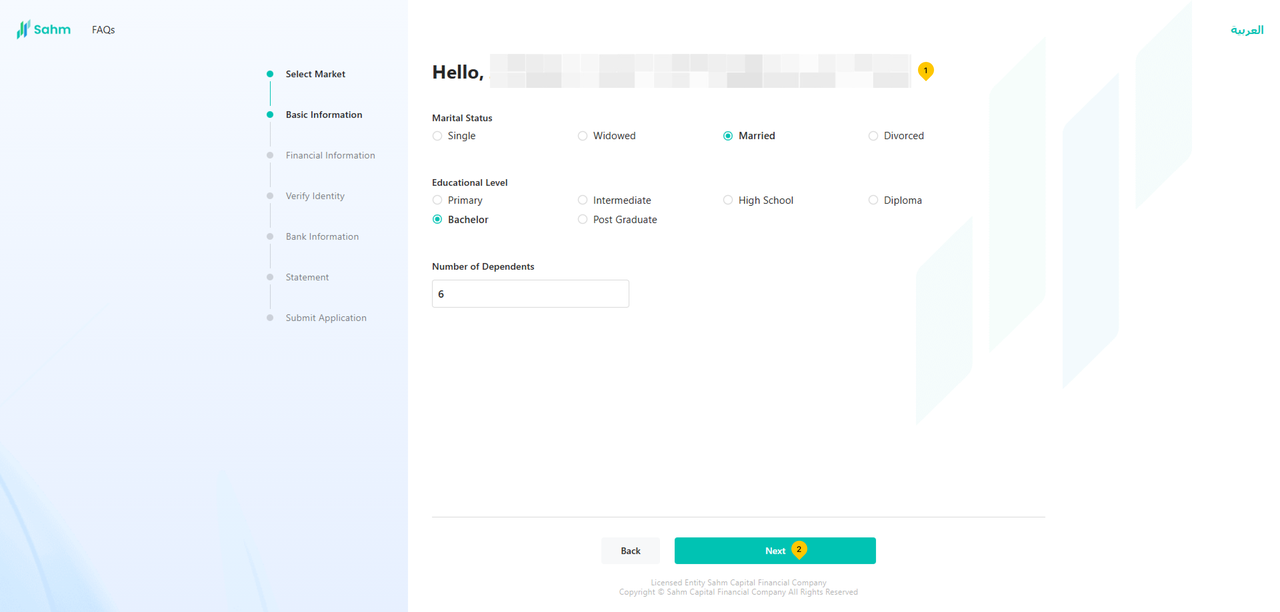Pick Primary educational level
Screen dimensions: 1280x612
(x=438, y=200)
